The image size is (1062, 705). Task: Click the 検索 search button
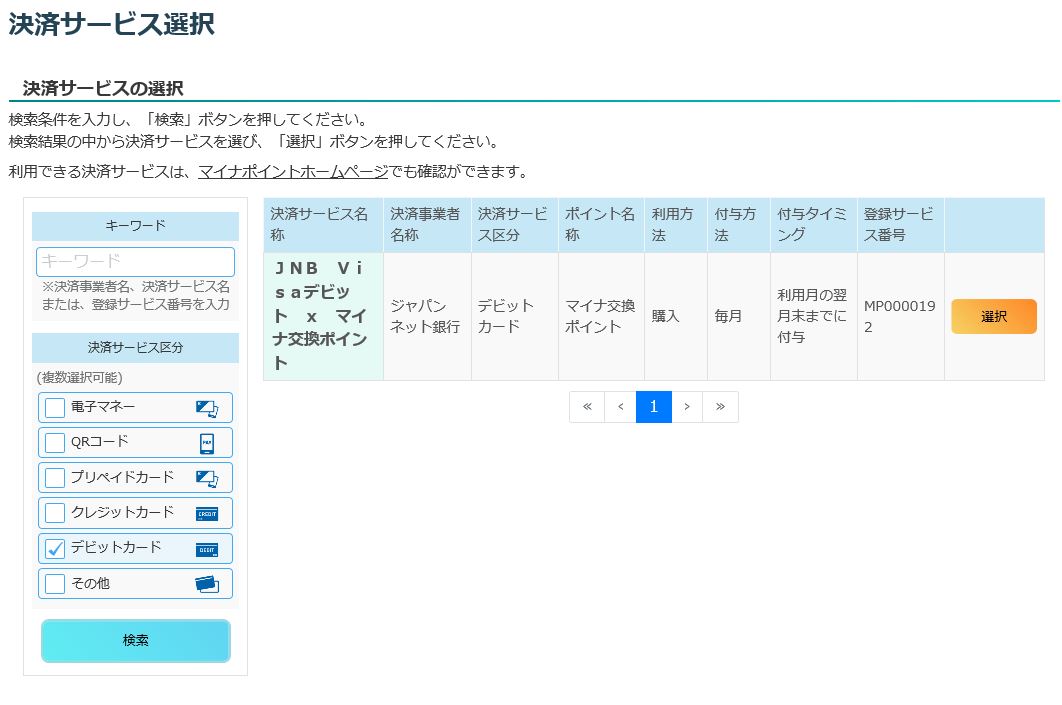(135, 641)
